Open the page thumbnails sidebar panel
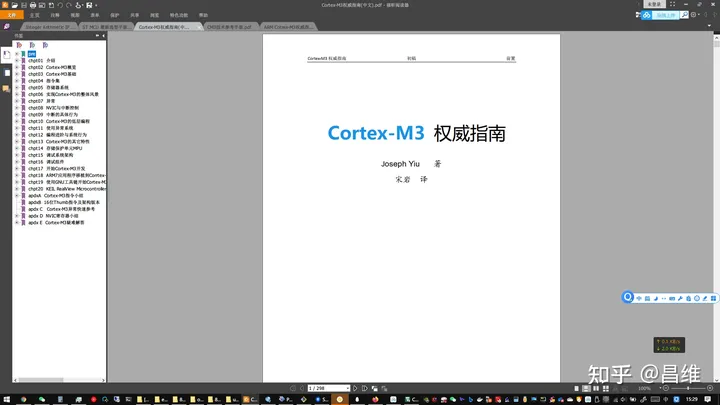The width and height of the screenshot is (720, 405). tap(6, 73)
